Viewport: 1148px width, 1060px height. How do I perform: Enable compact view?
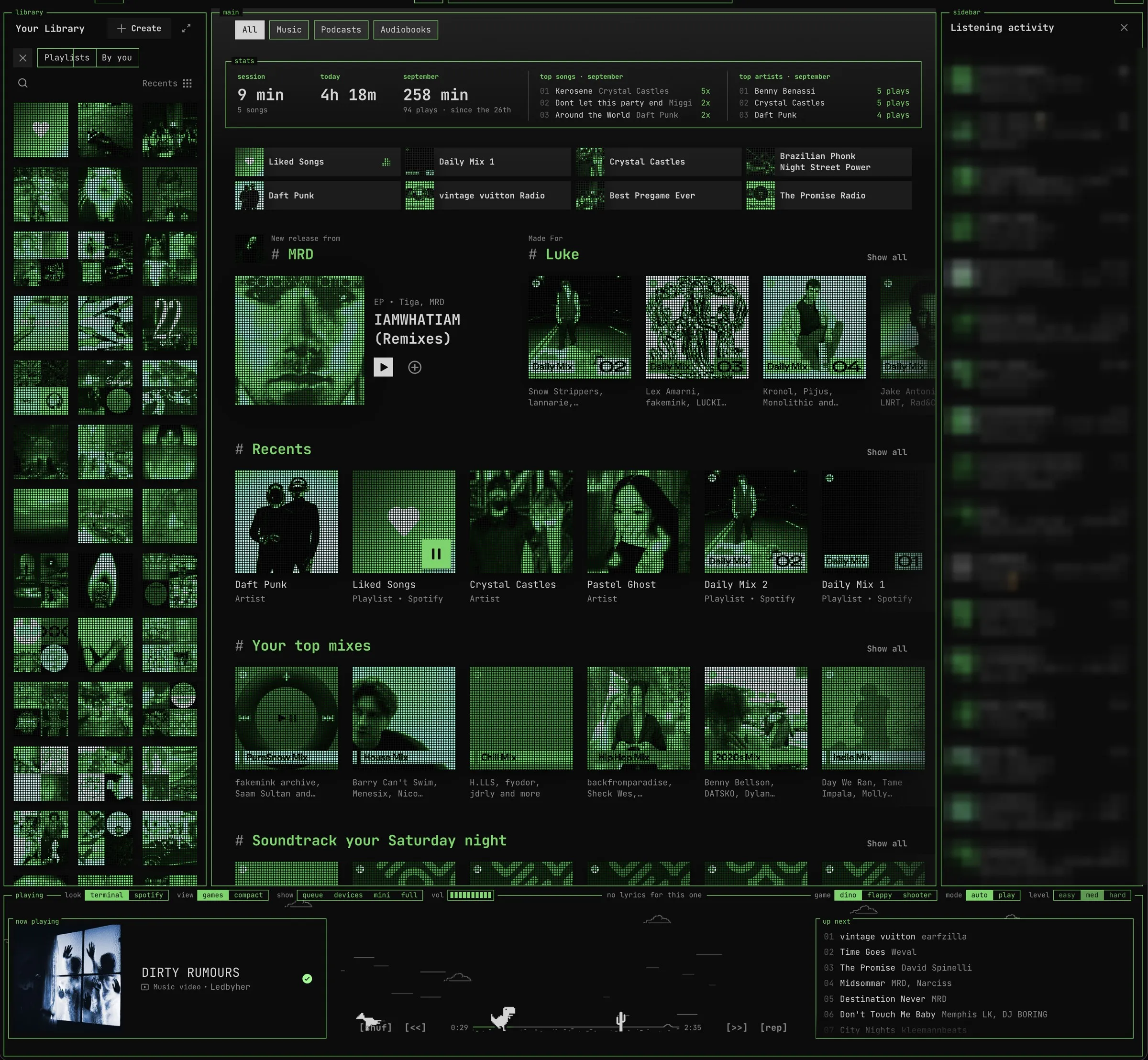pyautogui.click(x=248, y=895)
